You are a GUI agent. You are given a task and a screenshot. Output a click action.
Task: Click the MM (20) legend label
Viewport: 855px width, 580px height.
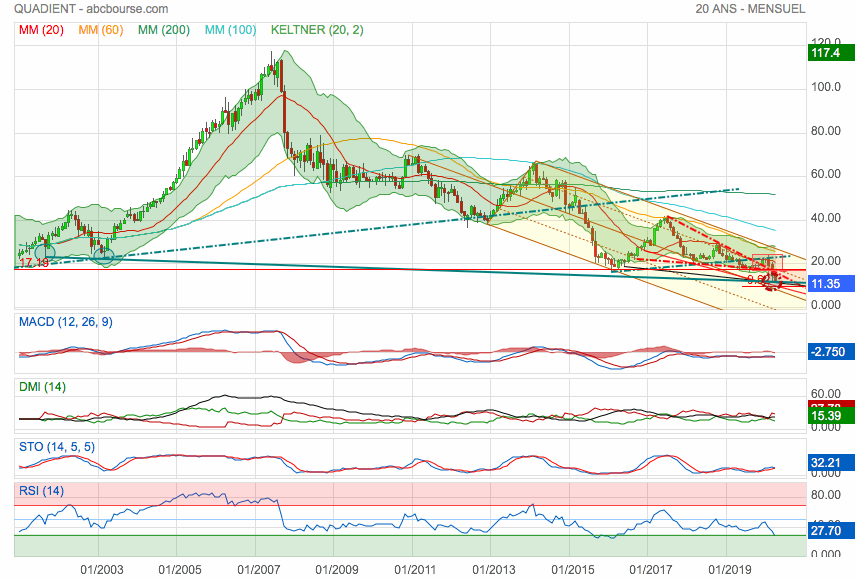pyautogui.click(x=41, y=30)
